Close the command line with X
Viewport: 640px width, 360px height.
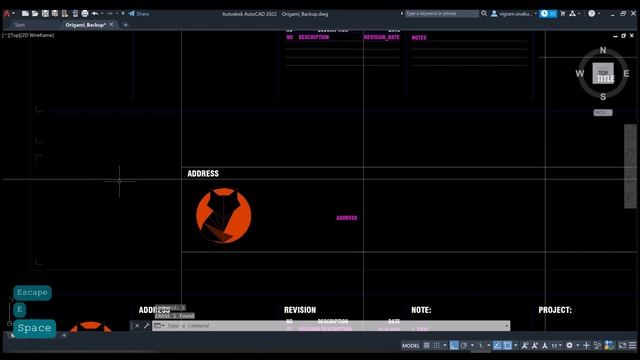137,326
